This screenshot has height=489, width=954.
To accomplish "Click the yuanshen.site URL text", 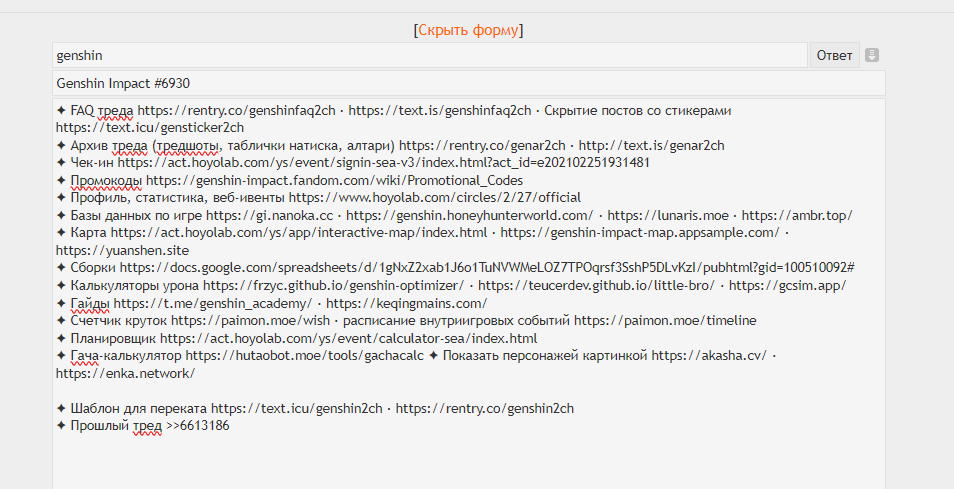I will pyautogui.click(x=122, y=250).
